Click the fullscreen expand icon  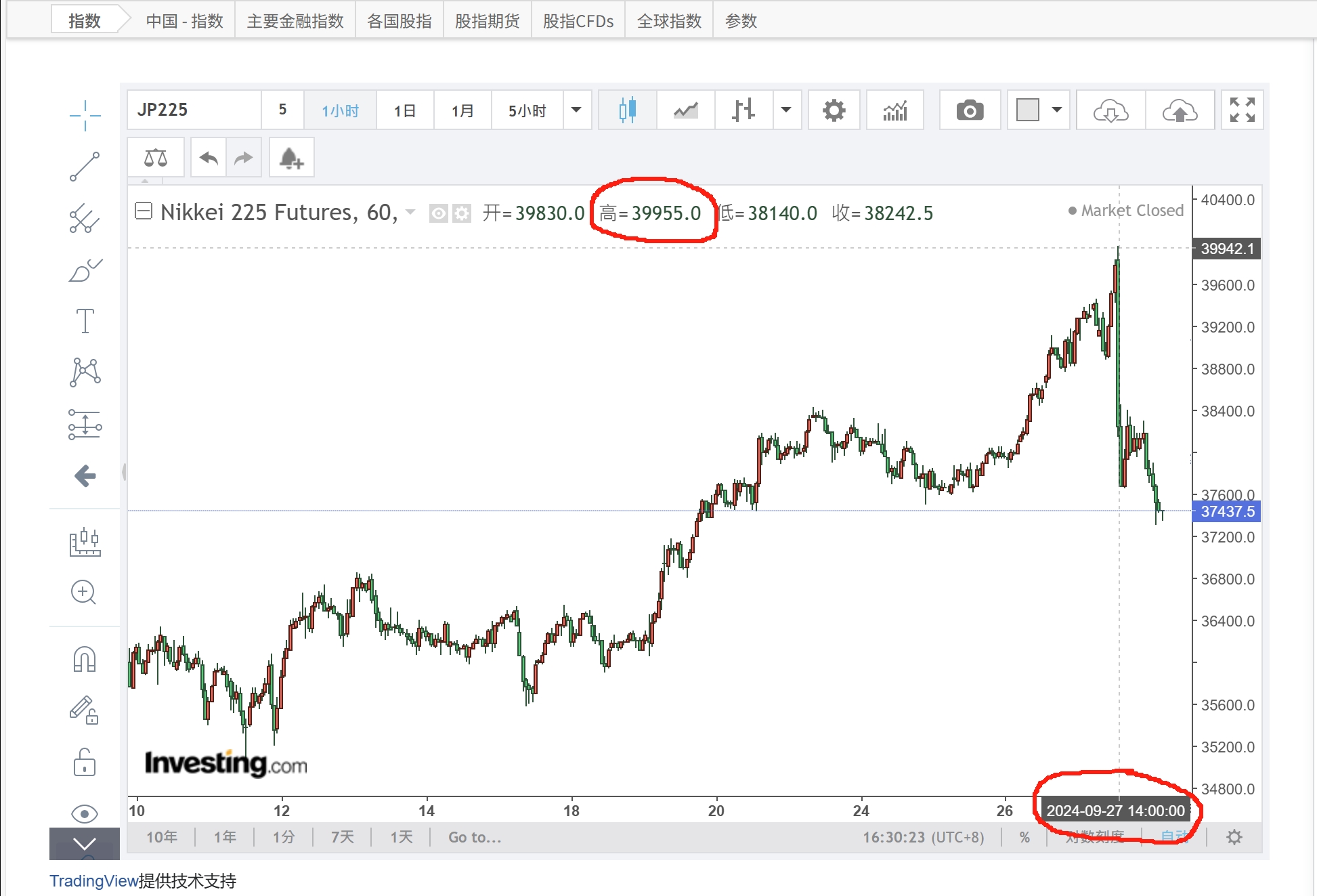click(1242, 110)
